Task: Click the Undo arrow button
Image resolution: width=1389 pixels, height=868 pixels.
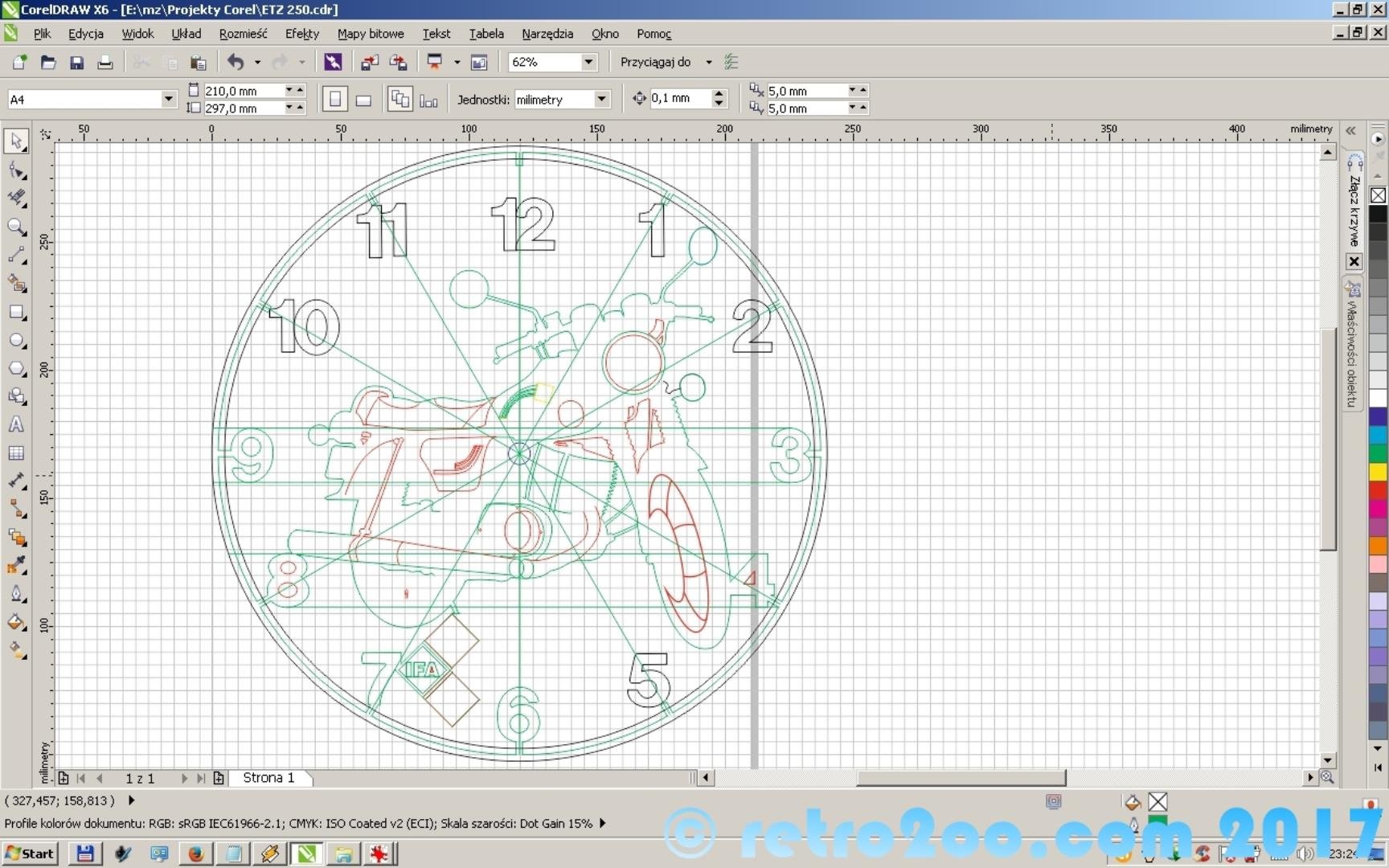Action: (x=236, y=62)
